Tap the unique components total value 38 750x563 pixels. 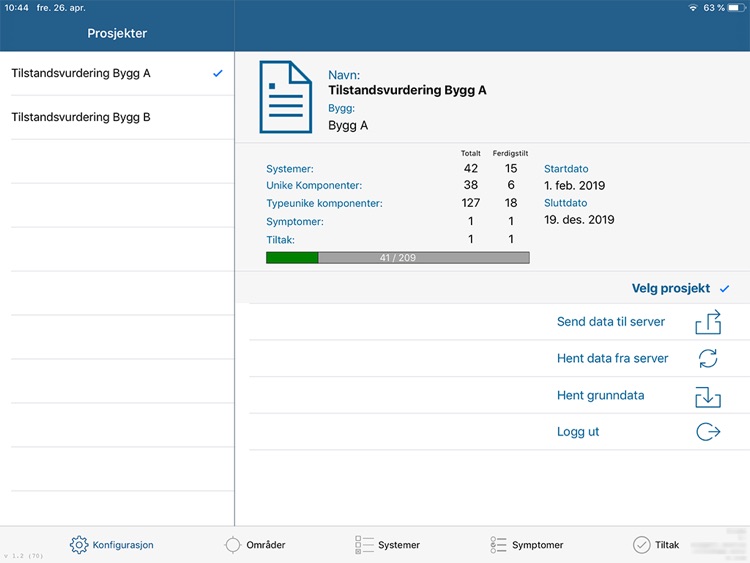pos(471,185)
